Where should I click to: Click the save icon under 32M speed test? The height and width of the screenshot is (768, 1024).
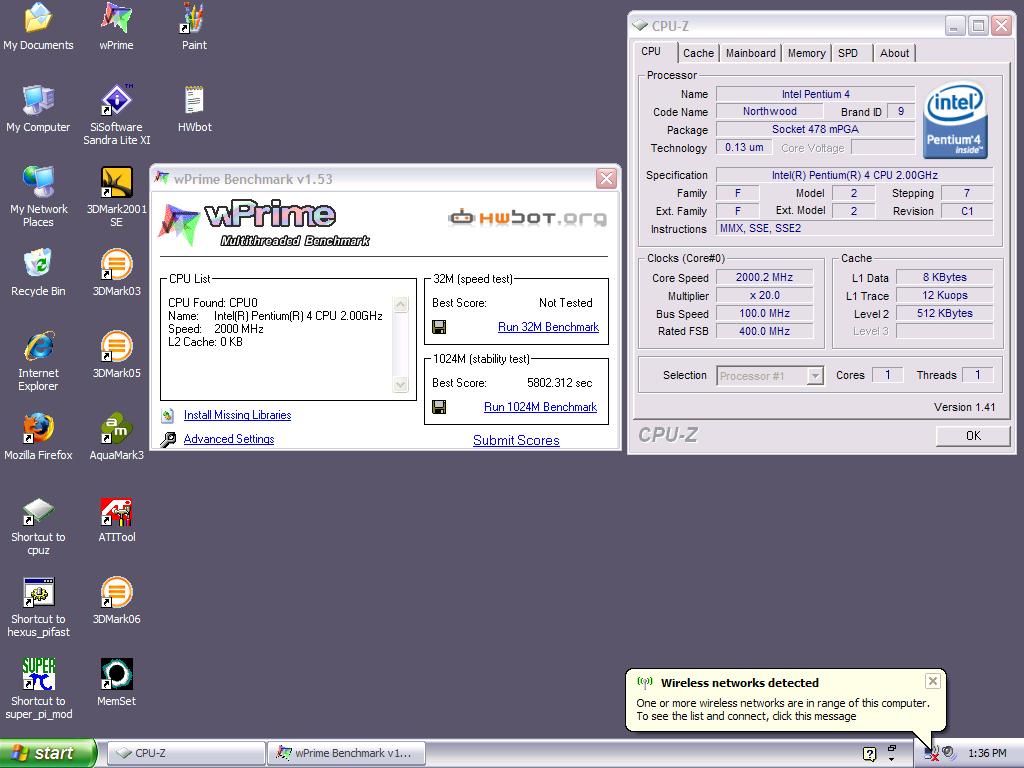click(x=440, y=327)
